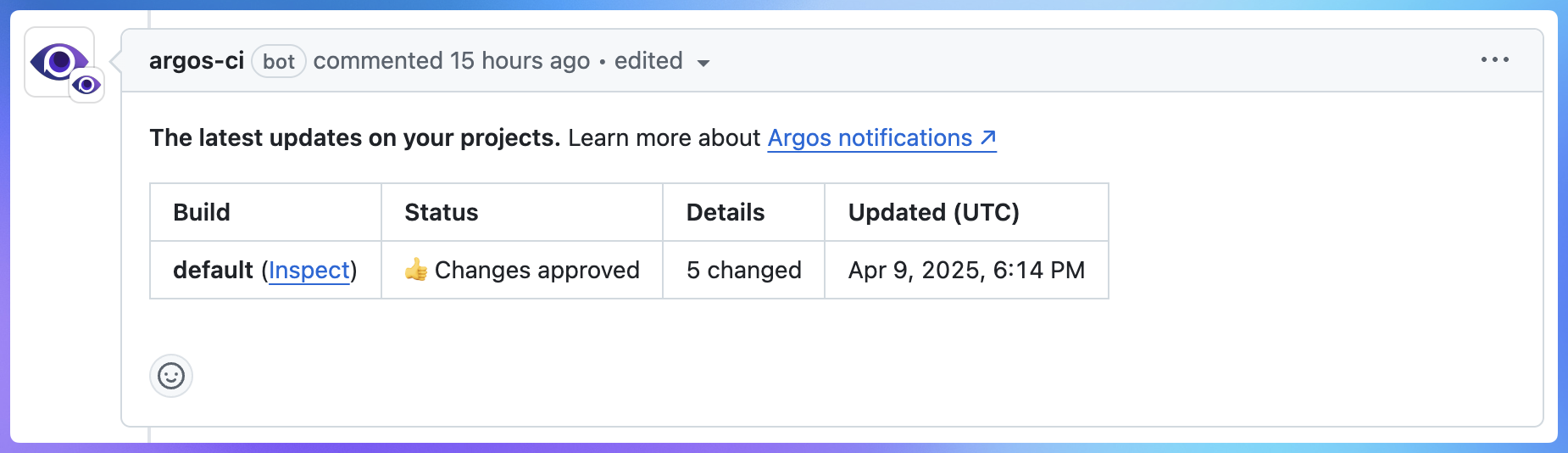Click the edited label in comment header
This screenshot has height=453, width=1568.
coord(648,61)
